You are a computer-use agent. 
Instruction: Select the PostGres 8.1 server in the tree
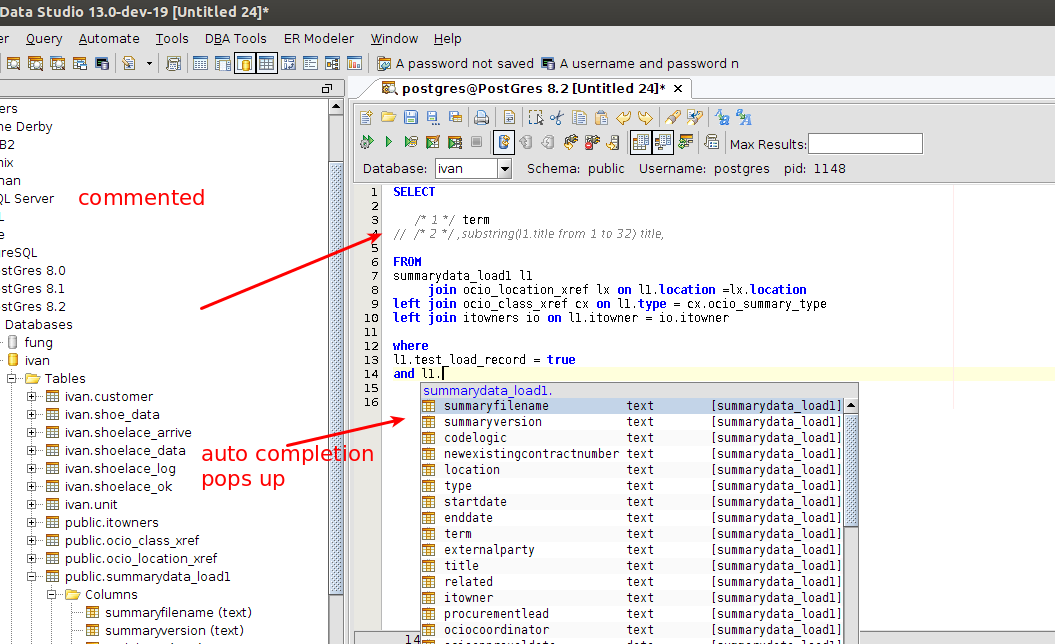pos(33,289)
